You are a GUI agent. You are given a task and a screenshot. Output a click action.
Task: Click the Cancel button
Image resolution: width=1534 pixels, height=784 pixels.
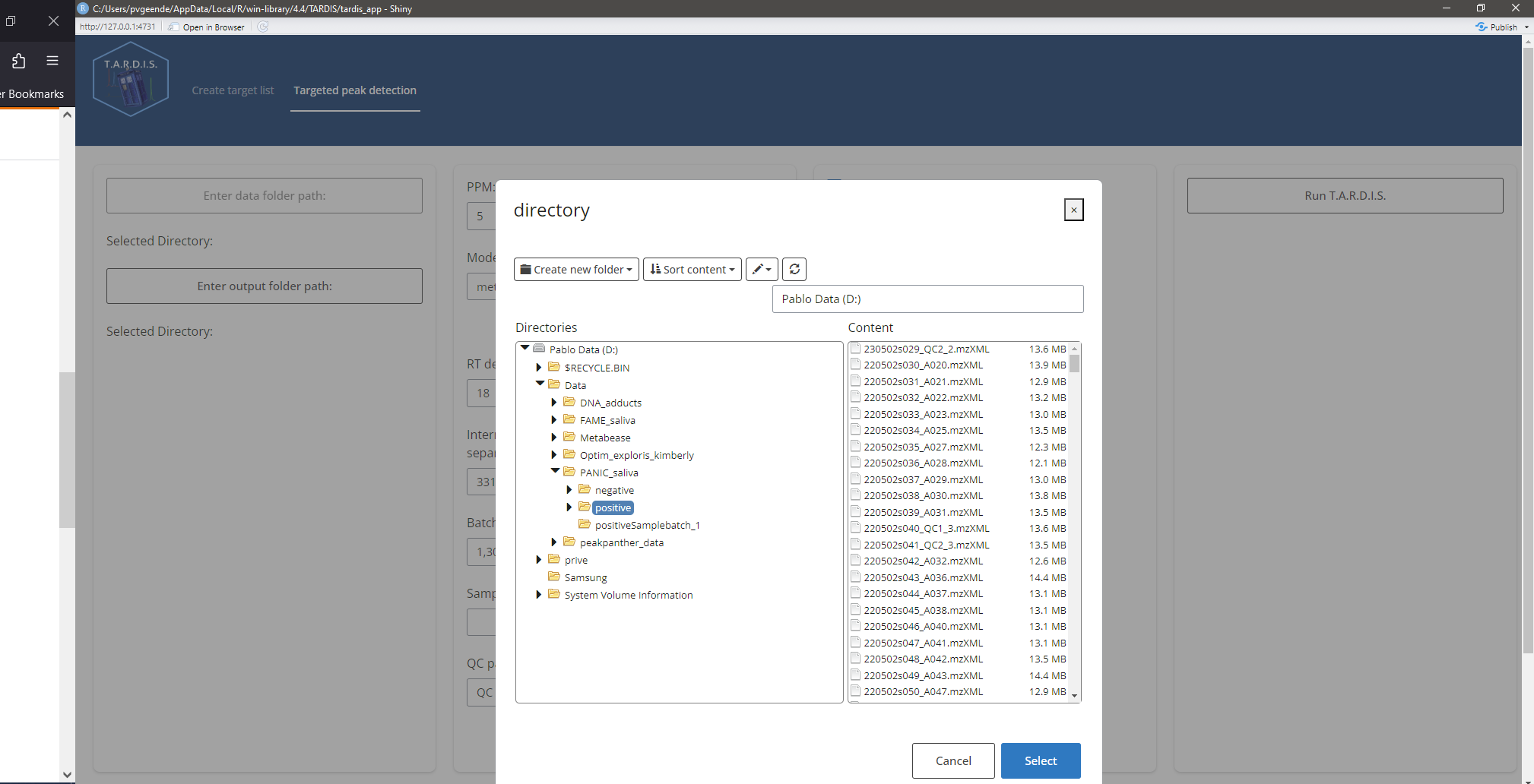pos(953,760)
